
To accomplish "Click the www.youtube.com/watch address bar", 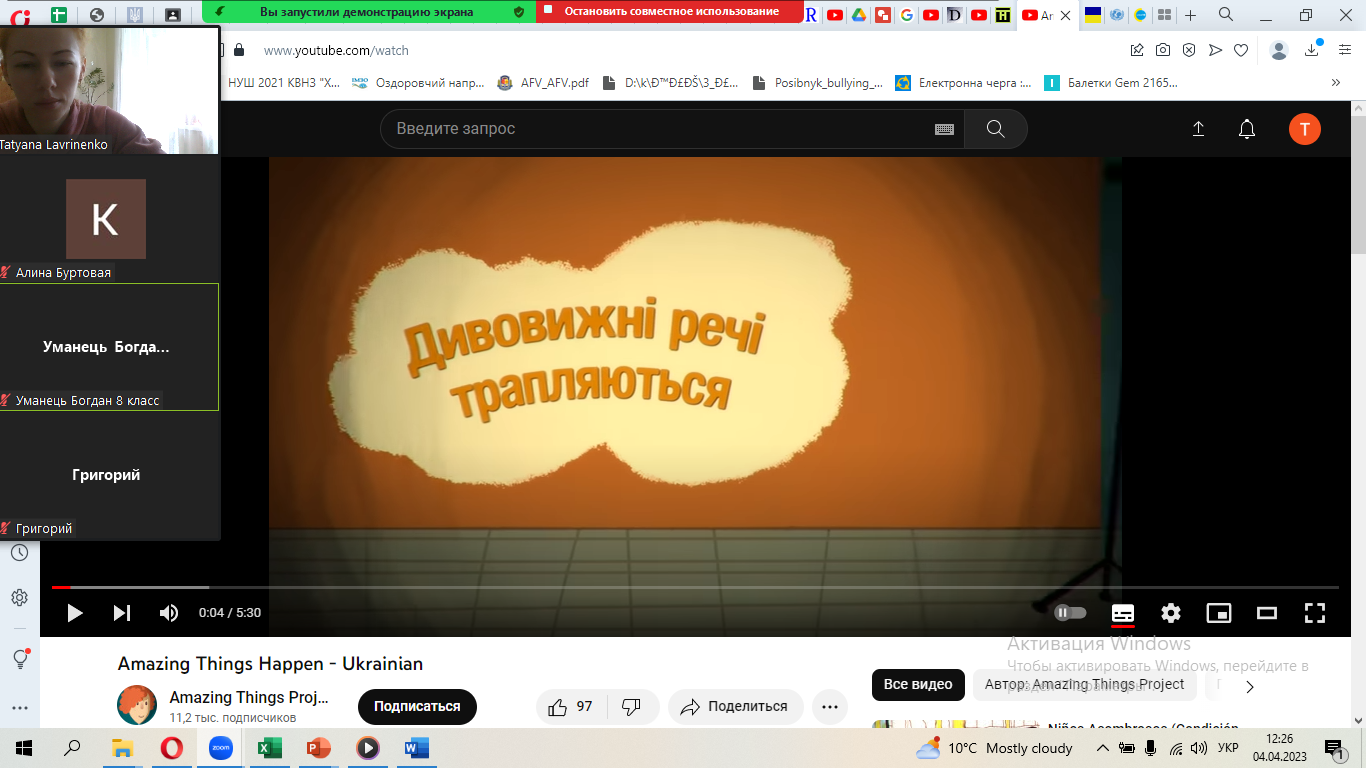I will 336,50.
